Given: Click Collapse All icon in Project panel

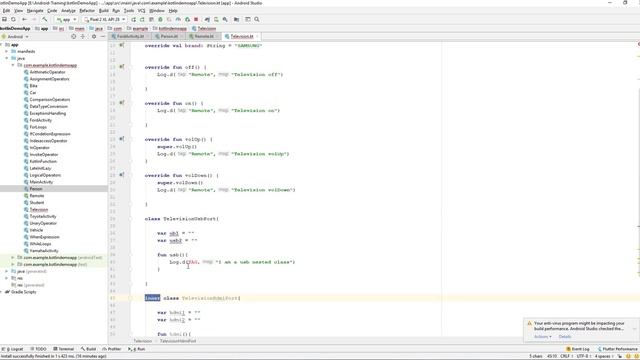Looking at the screenshot, I should pos(83,36).
